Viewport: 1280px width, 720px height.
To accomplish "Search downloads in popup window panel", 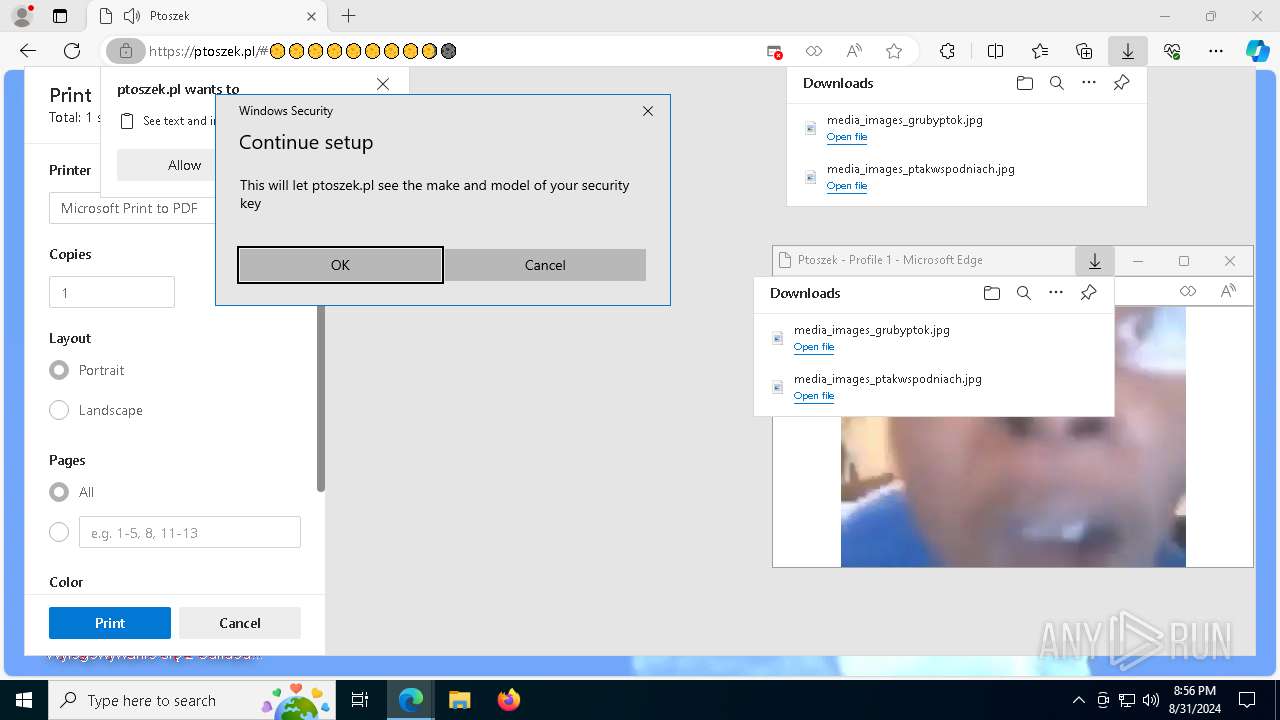I will pos(1023,293).
